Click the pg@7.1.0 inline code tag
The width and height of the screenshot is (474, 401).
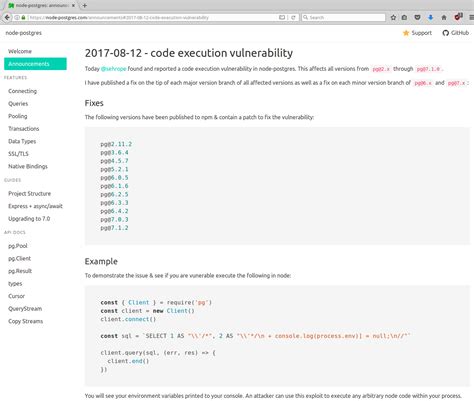pyautogui.click(x=429, y=69)
